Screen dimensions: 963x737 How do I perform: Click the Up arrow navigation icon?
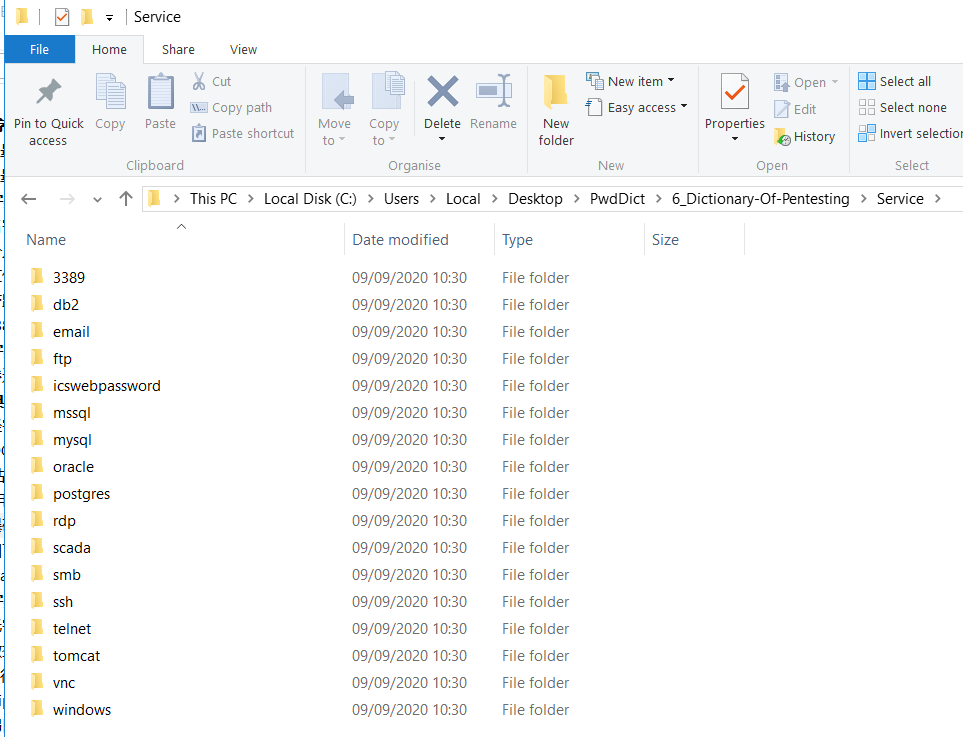(x=126, y=199)
